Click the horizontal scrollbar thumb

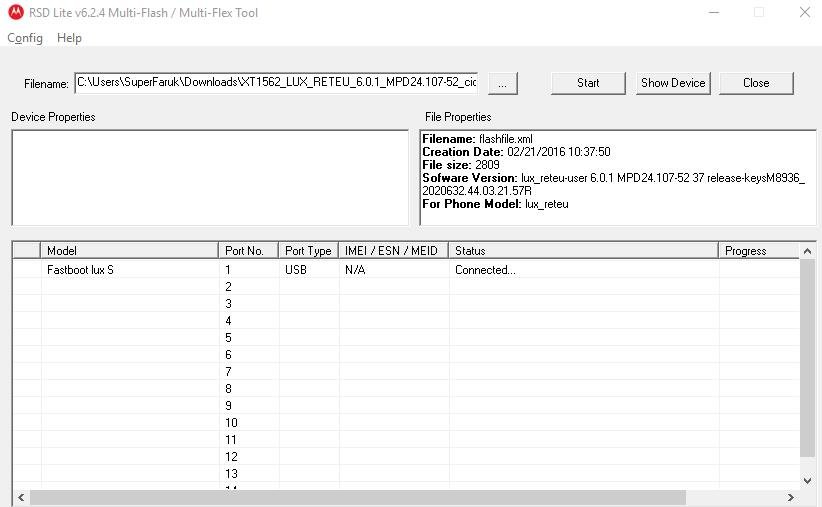pyautogui.click(x=358, y=497)
